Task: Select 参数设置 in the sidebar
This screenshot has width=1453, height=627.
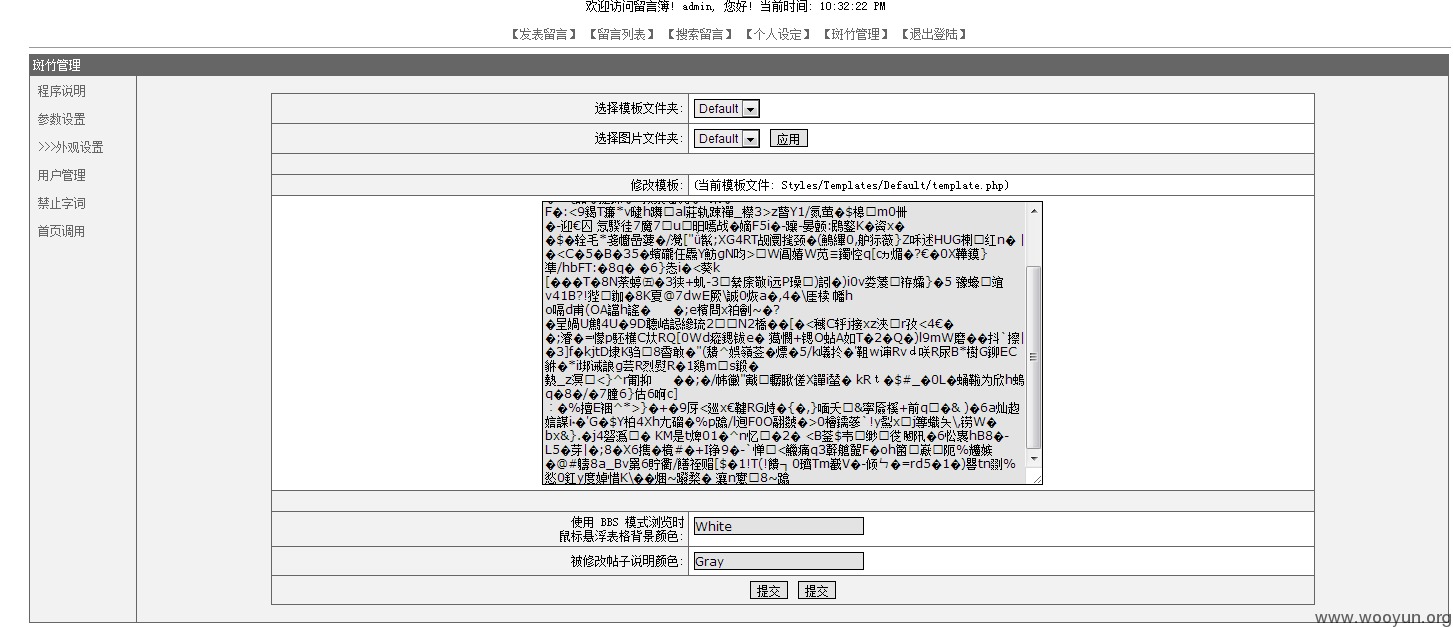Action: 62,119
